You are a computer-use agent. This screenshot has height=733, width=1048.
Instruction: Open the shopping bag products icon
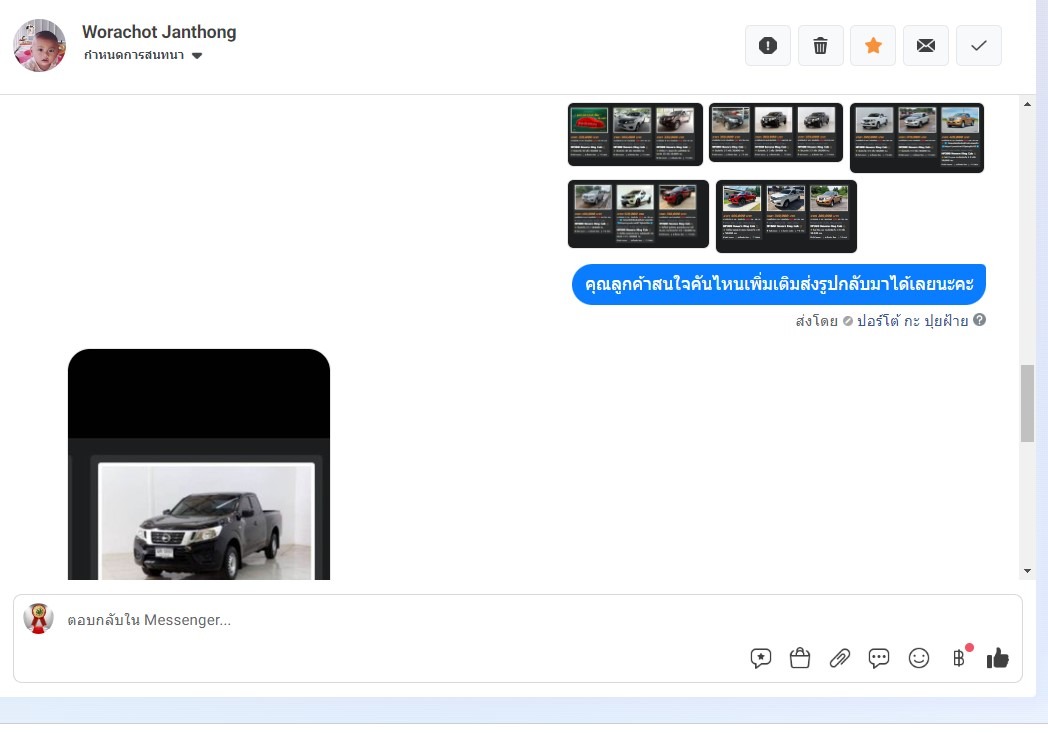point(800,658)
